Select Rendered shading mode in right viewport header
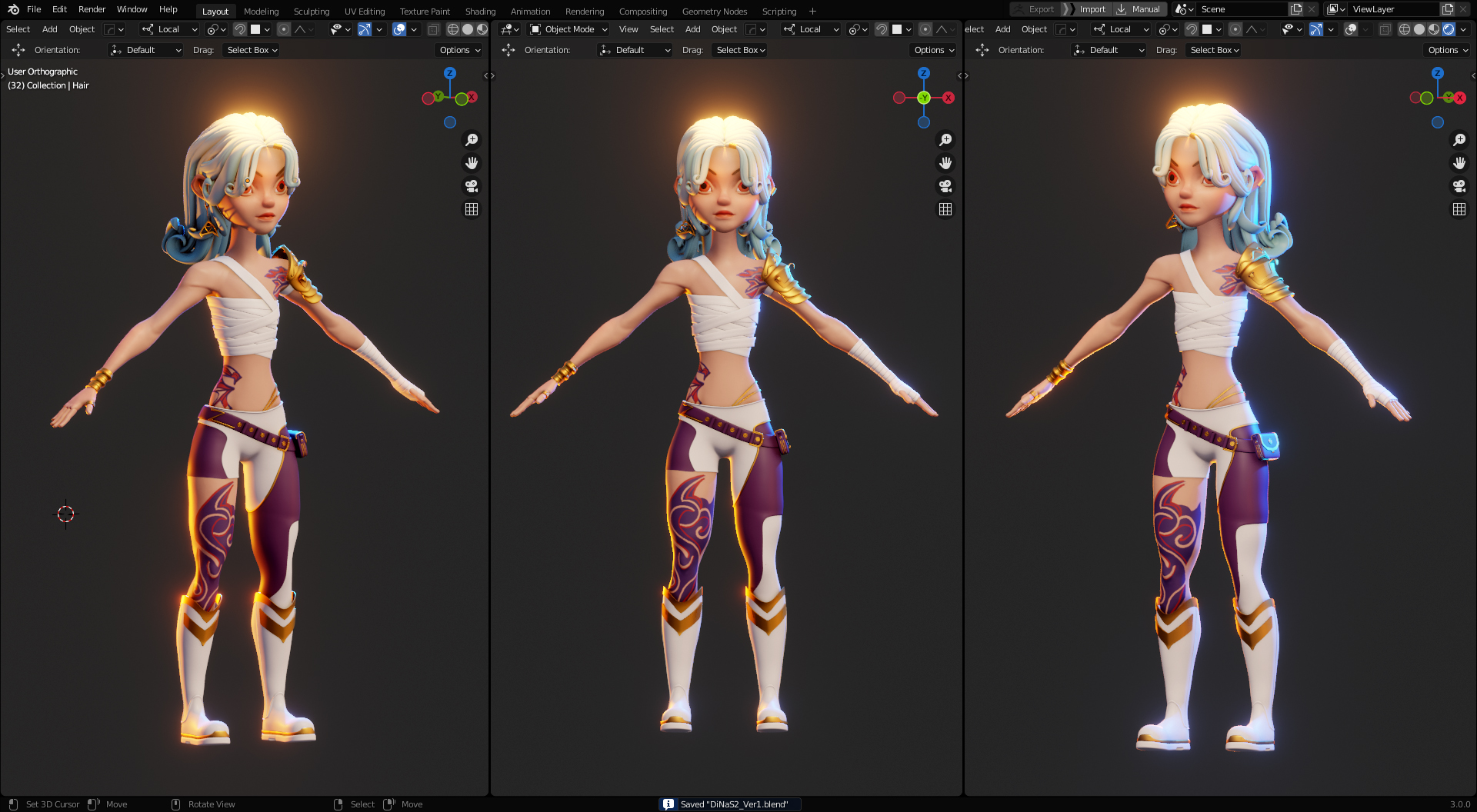 tap(1449, 29)
